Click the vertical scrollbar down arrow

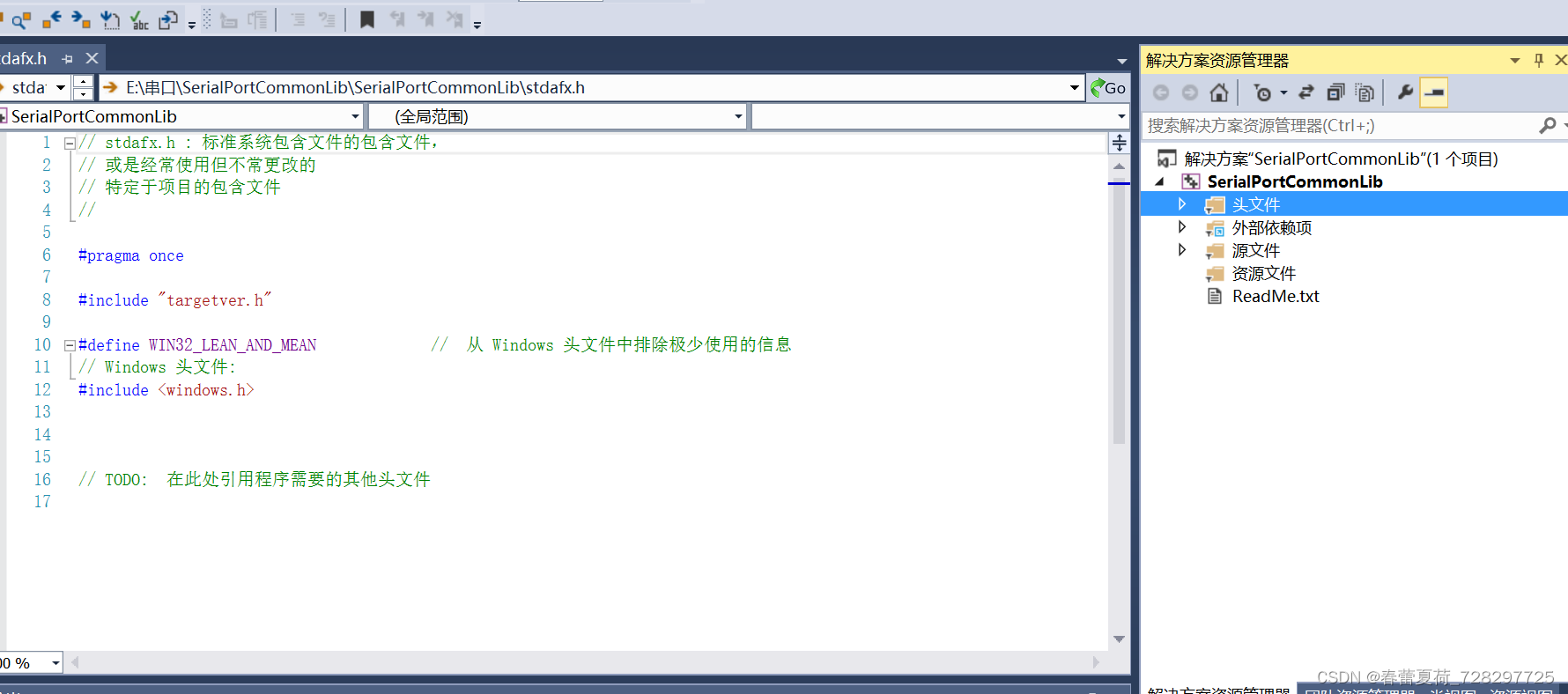coord(1119,639)
